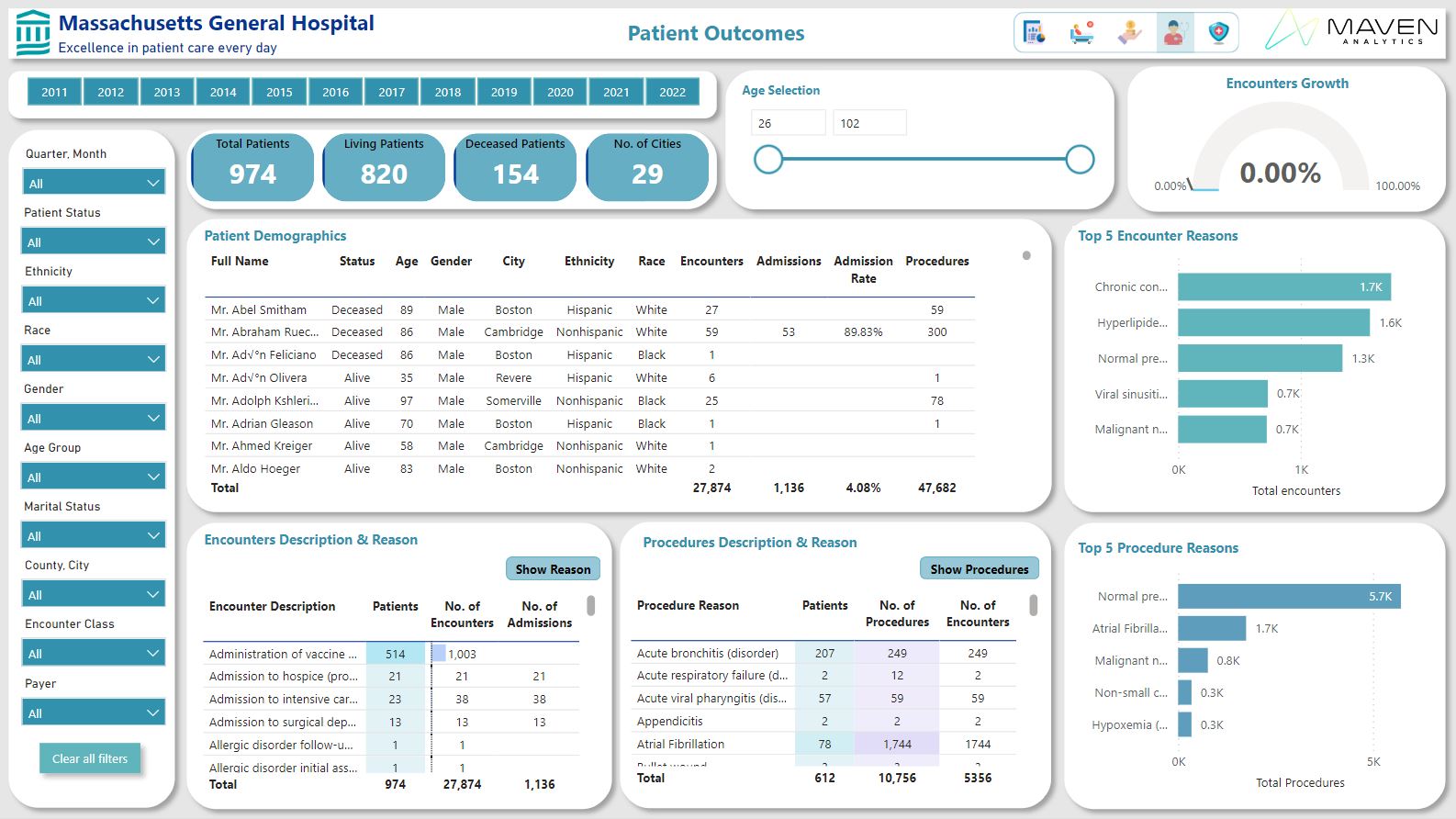This screenshot has height=819, width=1456.
Task: Filter by year 2013
Action: coord(167,92)
